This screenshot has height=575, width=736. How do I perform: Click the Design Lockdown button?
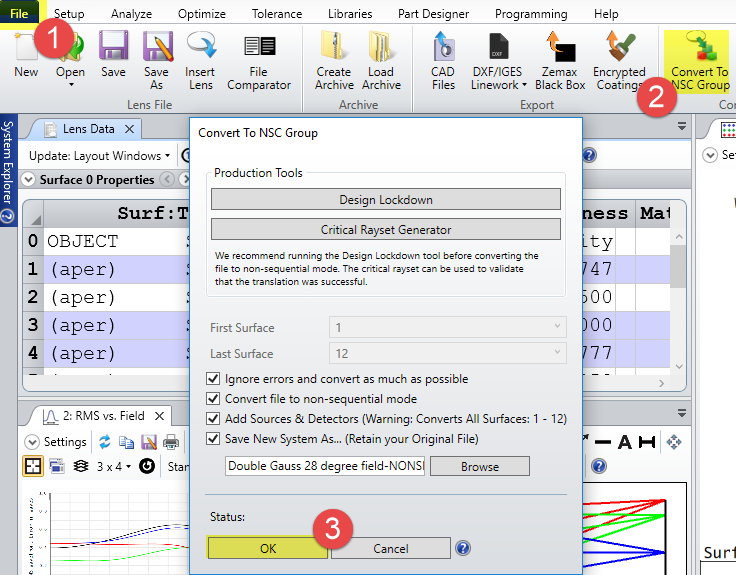tap(386, 199)
